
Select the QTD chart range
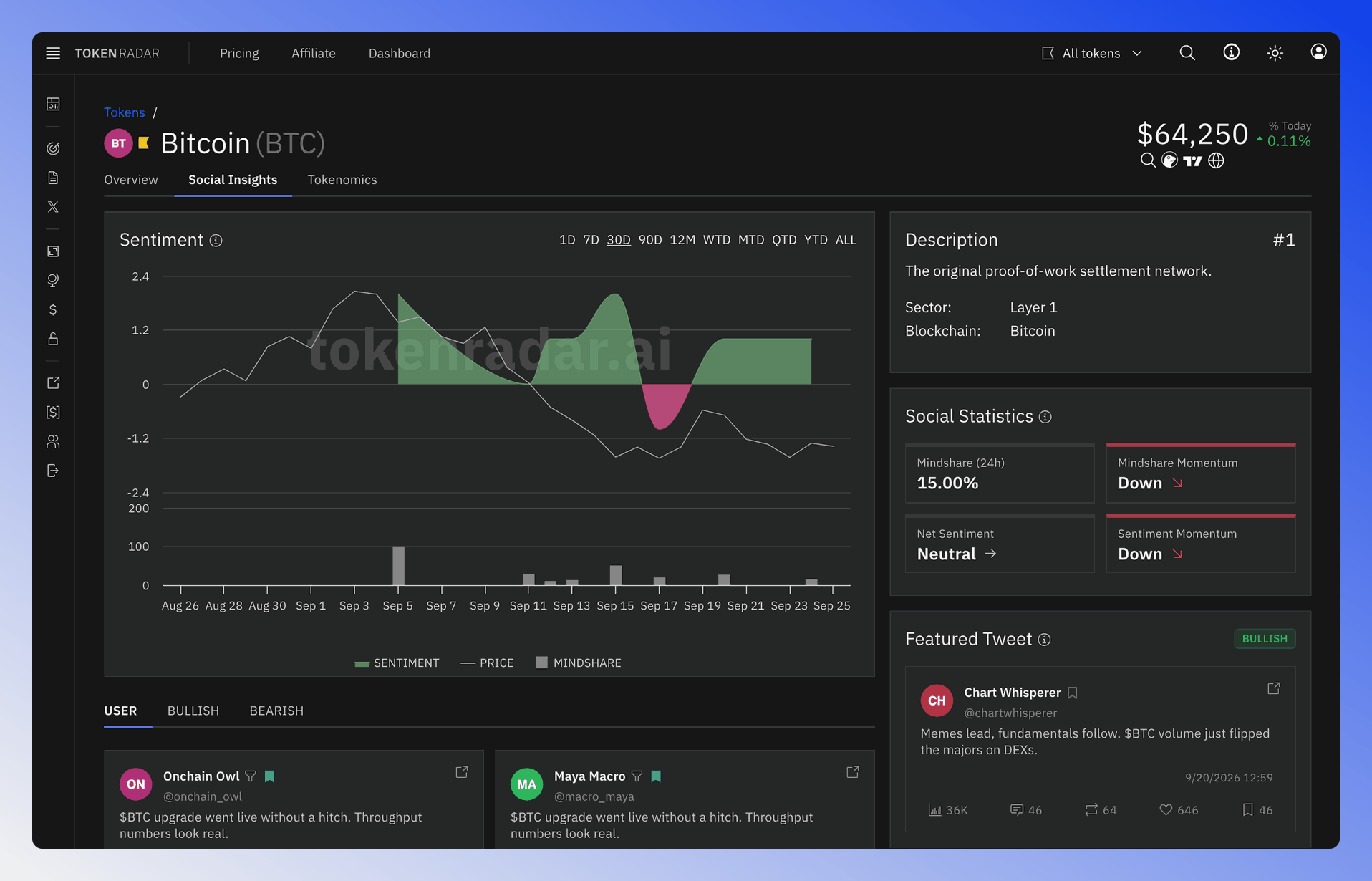[784, 240]
